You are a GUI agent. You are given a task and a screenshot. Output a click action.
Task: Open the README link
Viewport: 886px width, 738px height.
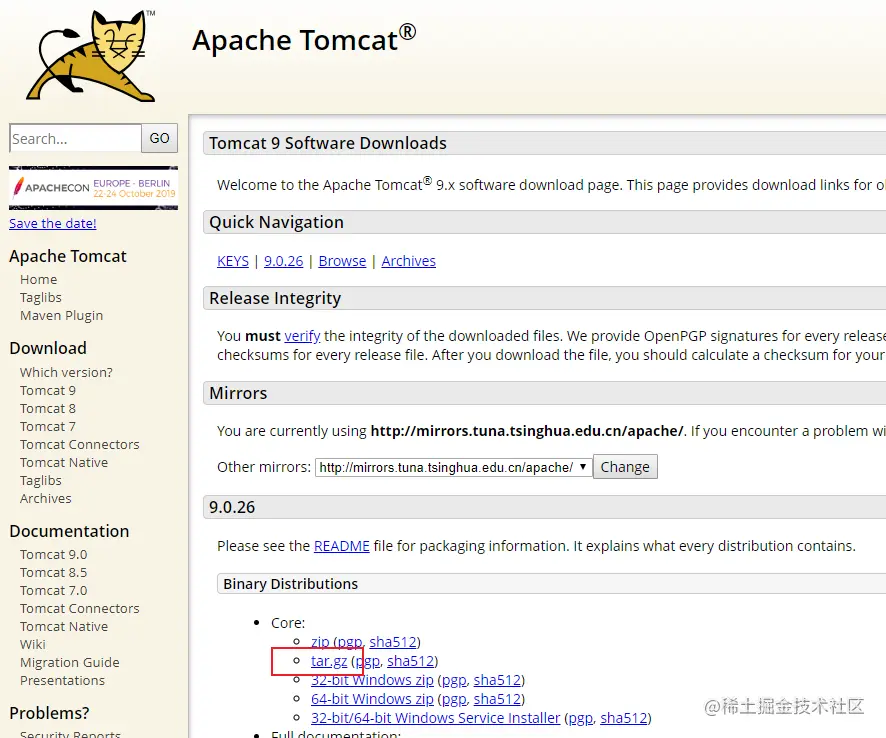341,546
